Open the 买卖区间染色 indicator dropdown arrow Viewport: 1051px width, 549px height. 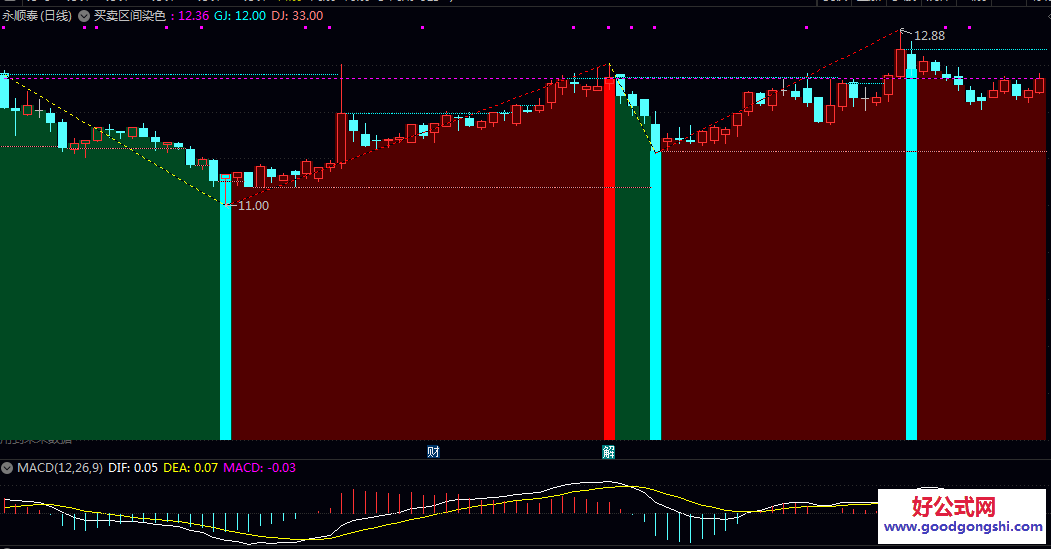click(x=84, y=16)
